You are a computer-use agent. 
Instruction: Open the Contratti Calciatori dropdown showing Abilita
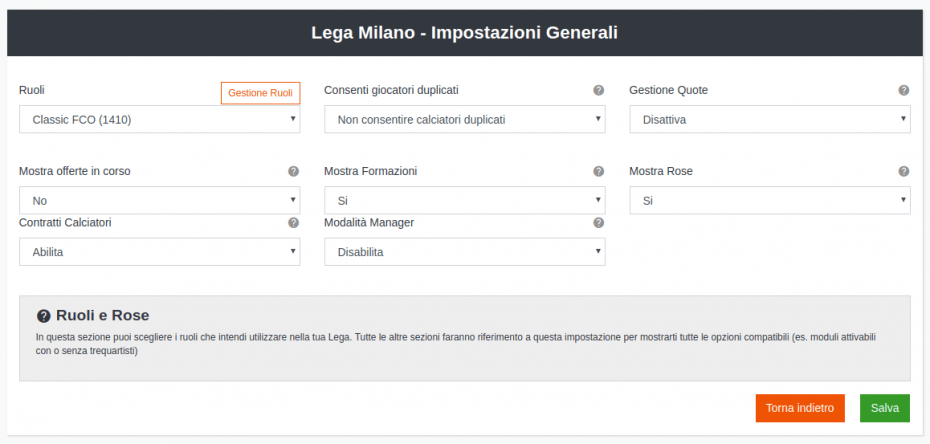(160, 252)
